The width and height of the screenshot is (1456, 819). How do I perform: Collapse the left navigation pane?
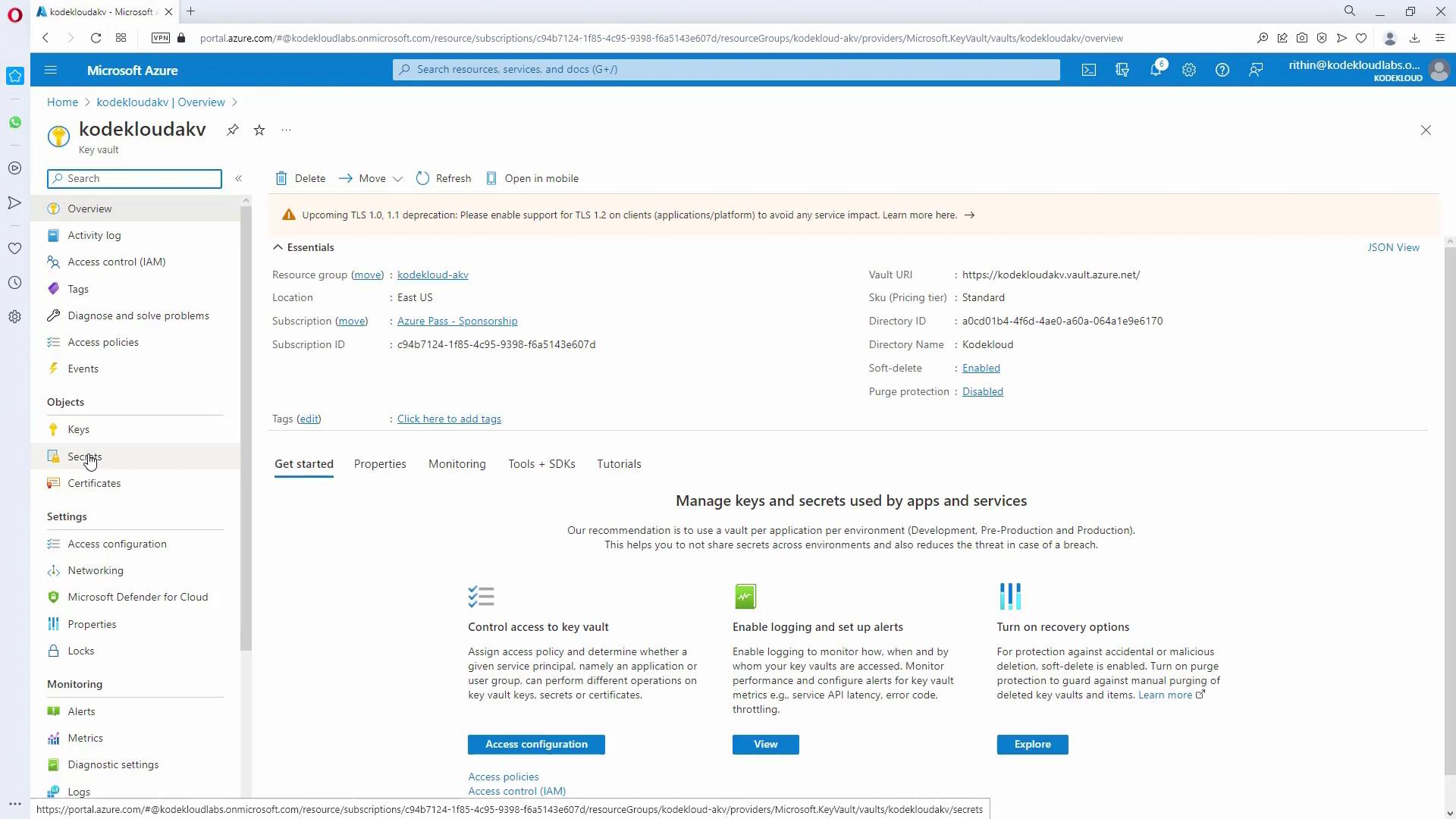coord(238,178)
